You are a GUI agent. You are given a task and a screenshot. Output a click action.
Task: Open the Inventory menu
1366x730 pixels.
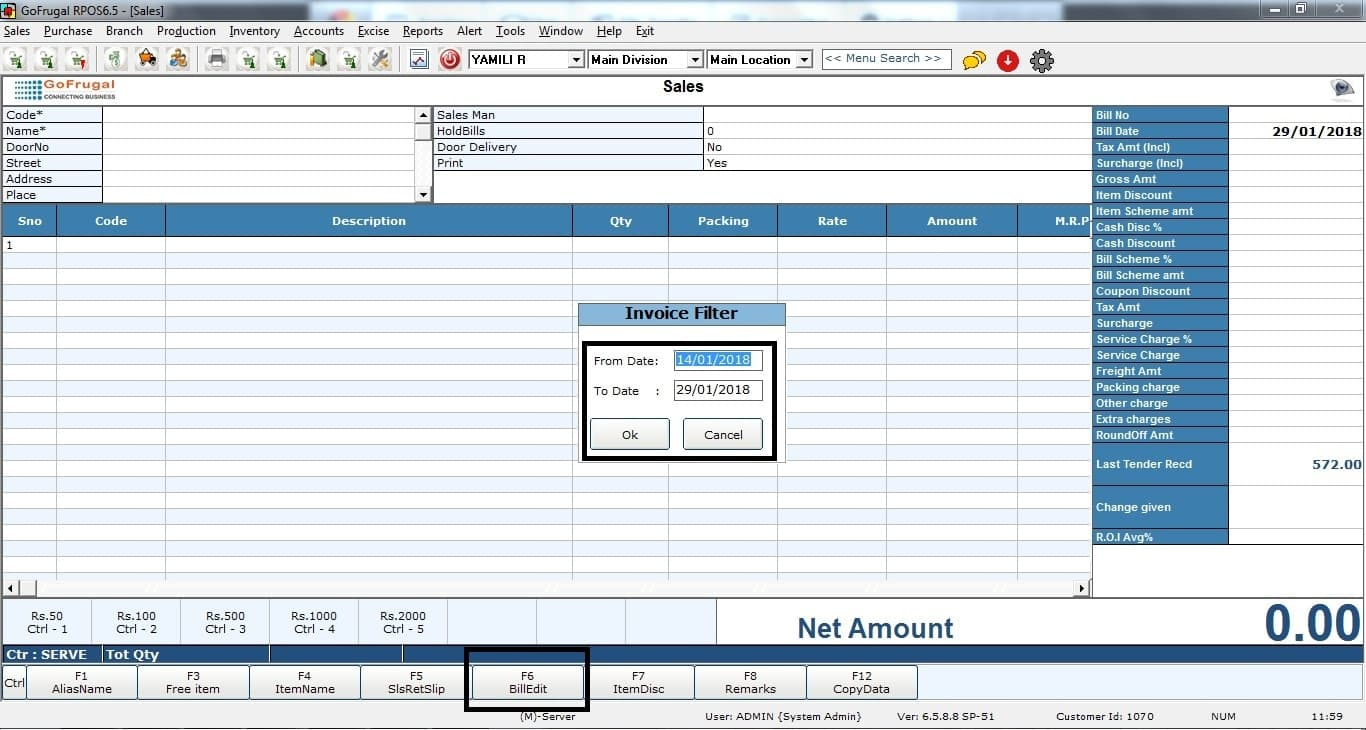pyautogui.click(x=254, y=31)
